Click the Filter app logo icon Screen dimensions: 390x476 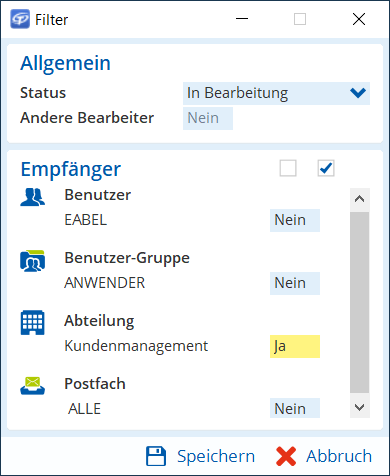[x=20, y=19]
